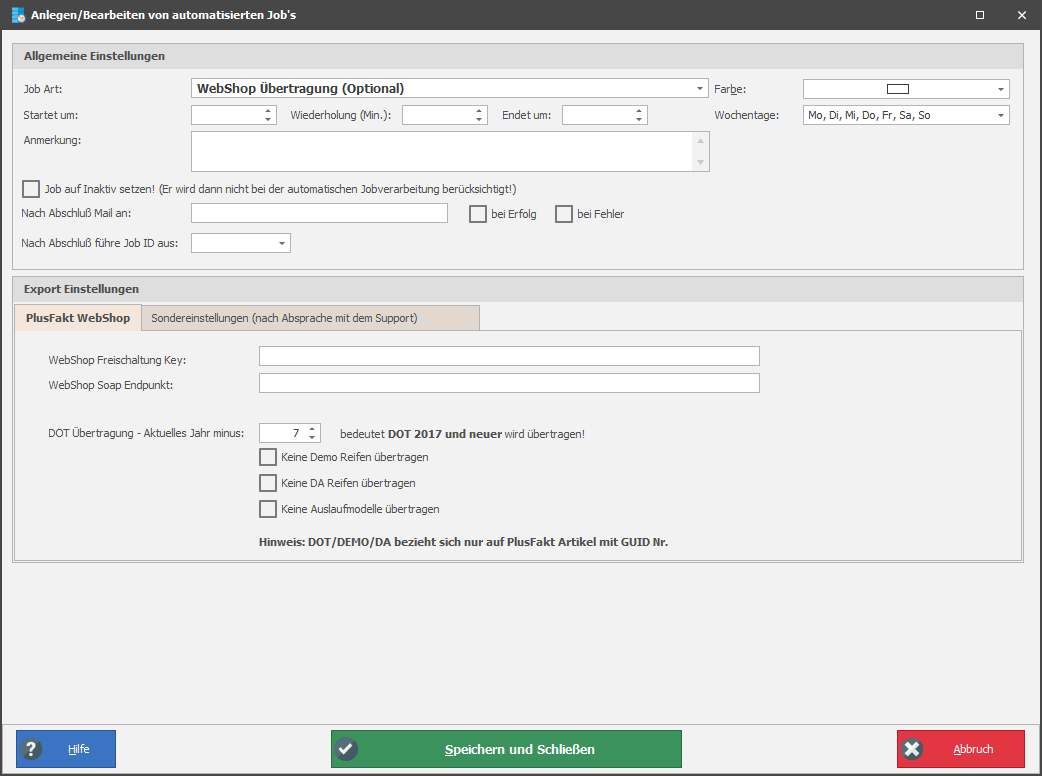Click the app icon in title bar
The image size is (1042, 776).
[x=18, y=15]
